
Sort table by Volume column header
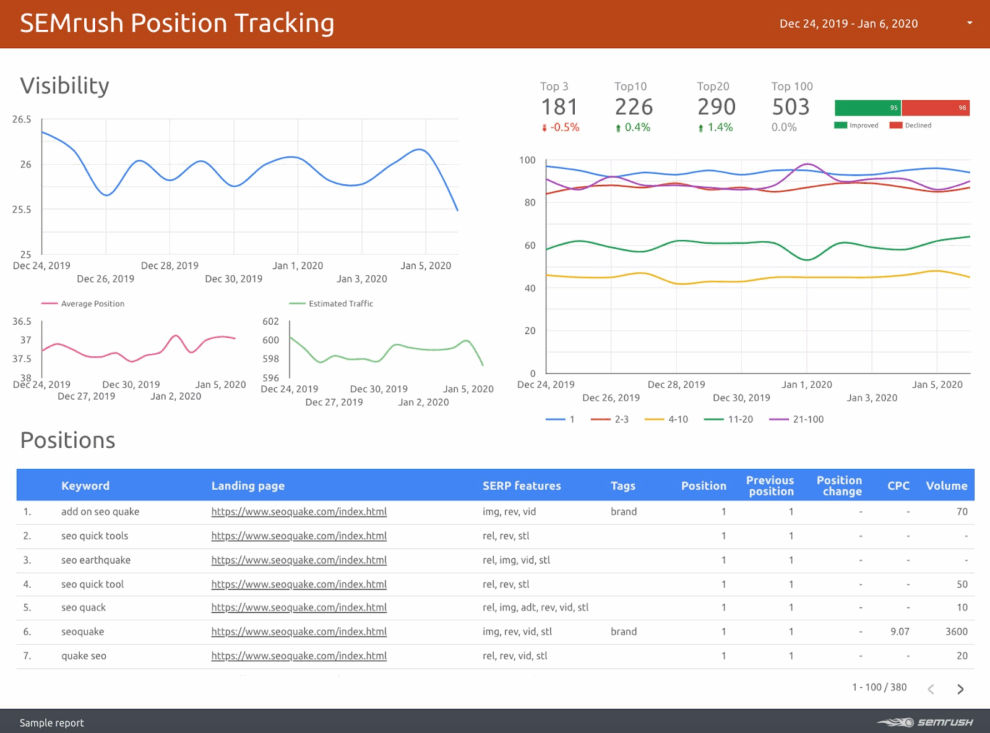pyautogui.click(x=946, y=486)
